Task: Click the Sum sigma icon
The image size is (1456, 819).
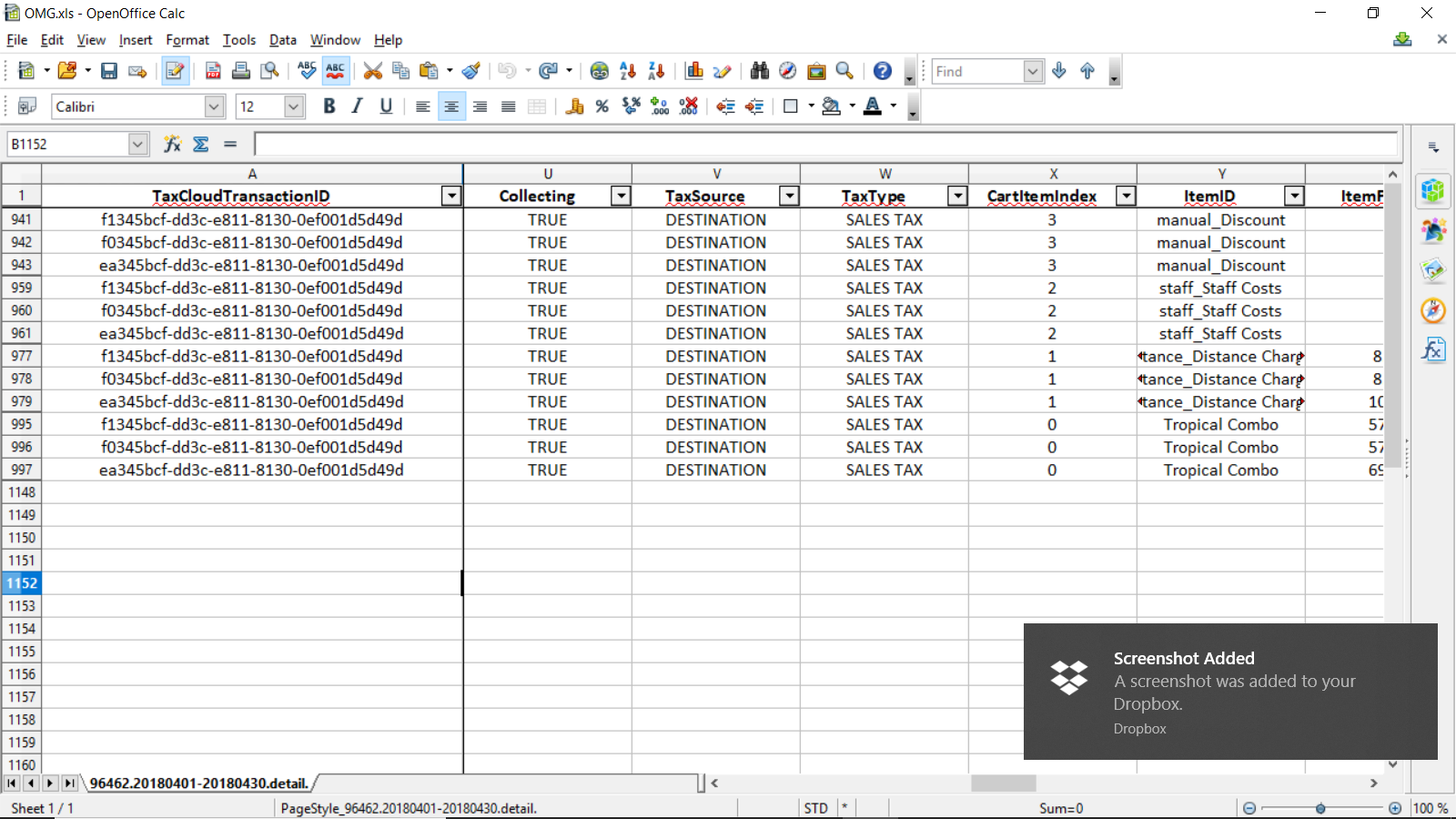Action: (x=201, y=144)
